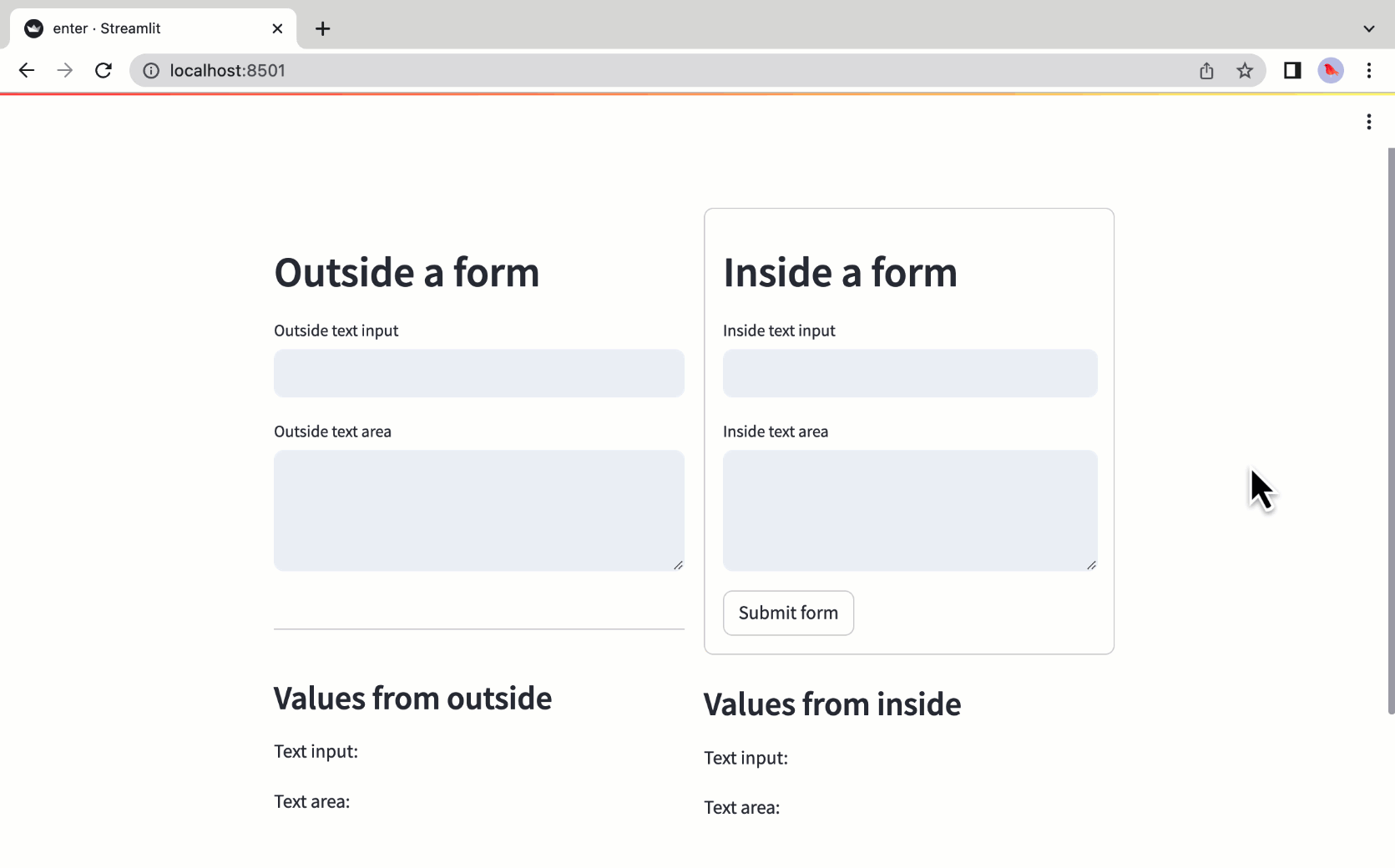Screen dimensions: 1395x868
Task: Click the browser forward navigation arrow
Action: coord(64,70)
